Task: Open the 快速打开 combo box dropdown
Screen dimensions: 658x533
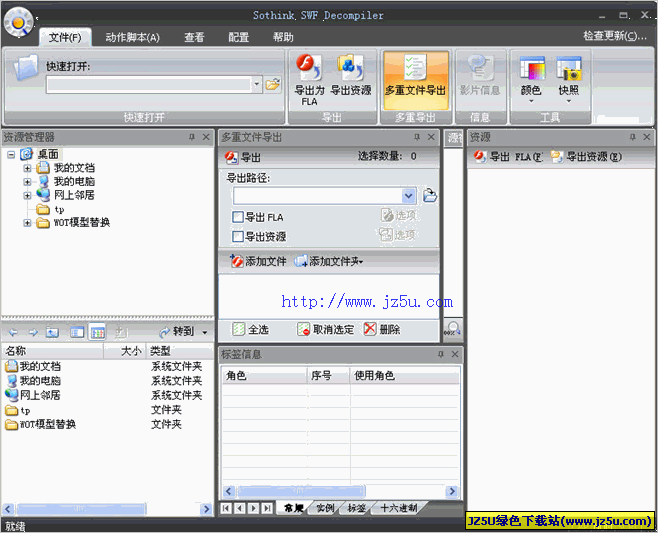Action: pyautogui.click(x=257, y=84)
